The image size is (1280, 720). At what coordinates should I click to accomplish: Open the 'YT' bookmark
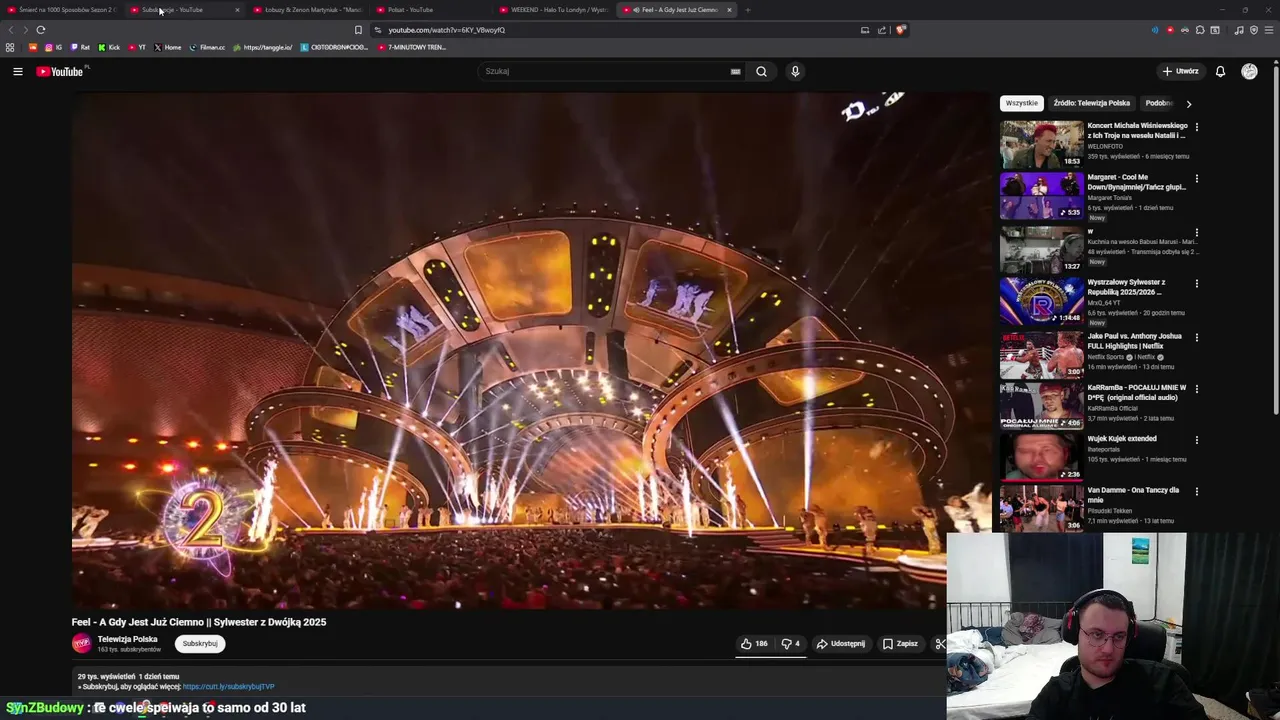point(137,47)
